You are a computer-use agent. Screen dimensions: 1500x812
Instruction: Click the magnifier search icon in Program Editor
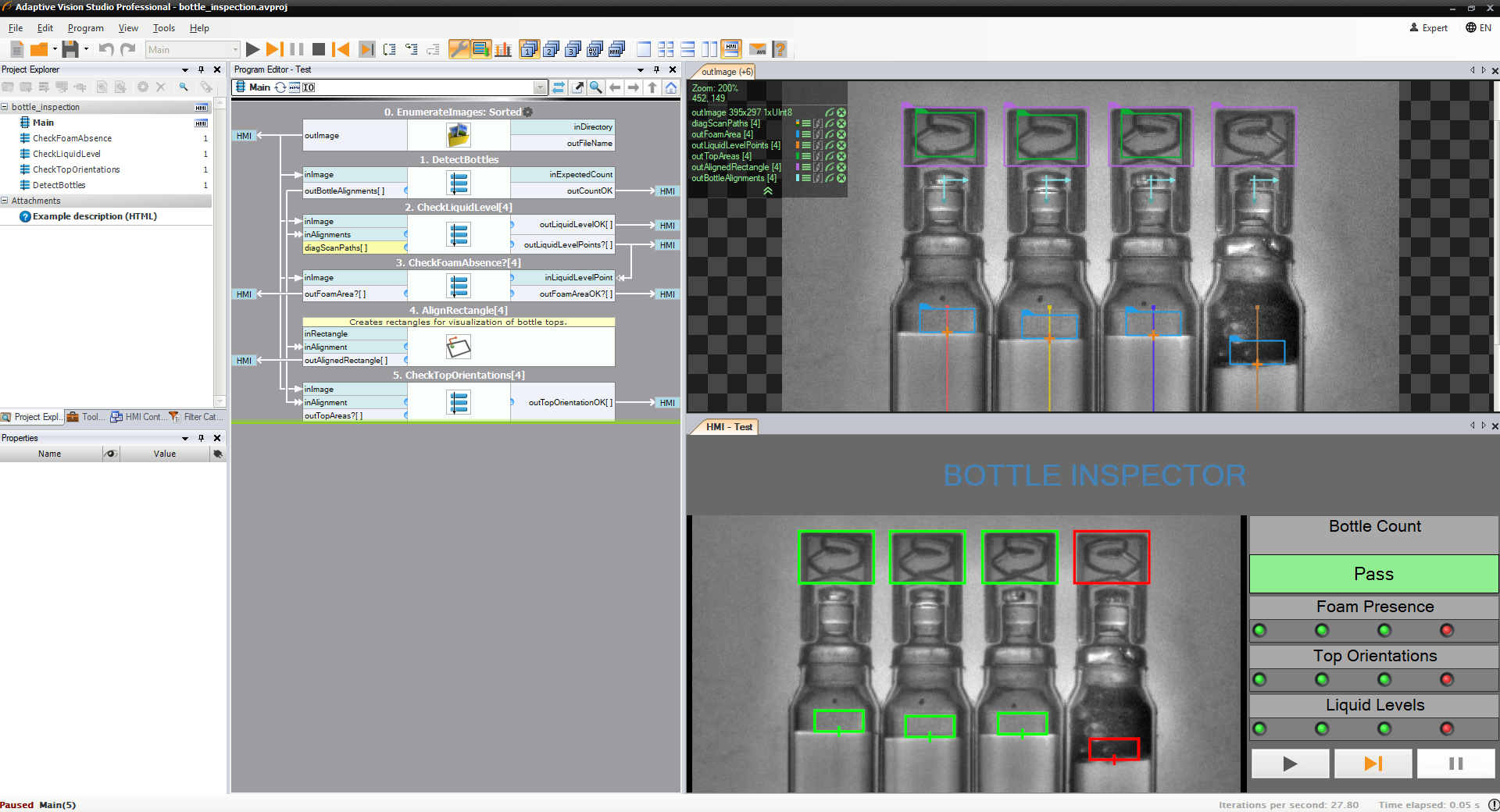pyautogui.click(x=596, y=87)
